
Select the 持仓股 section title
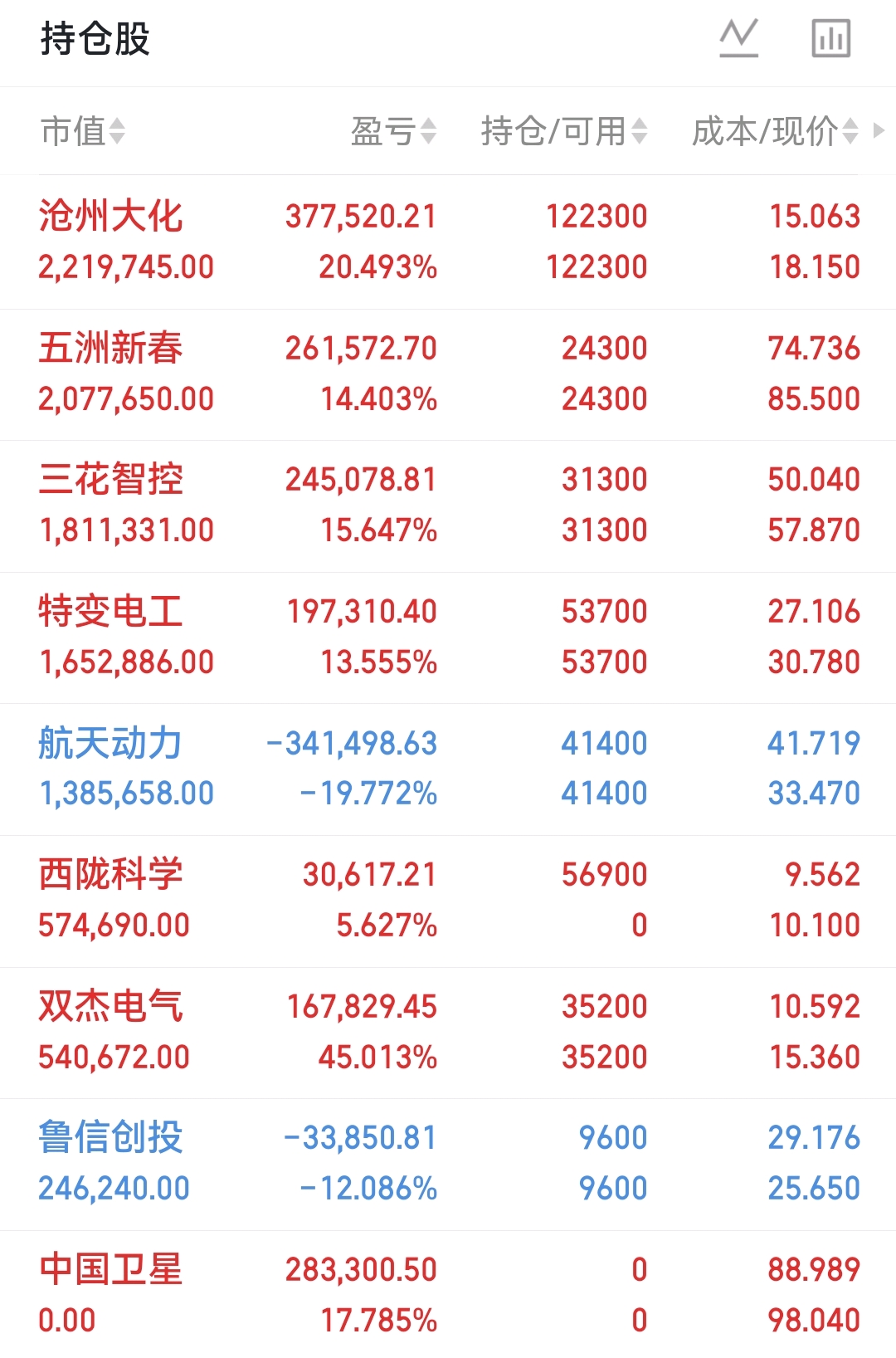[95, 38]
